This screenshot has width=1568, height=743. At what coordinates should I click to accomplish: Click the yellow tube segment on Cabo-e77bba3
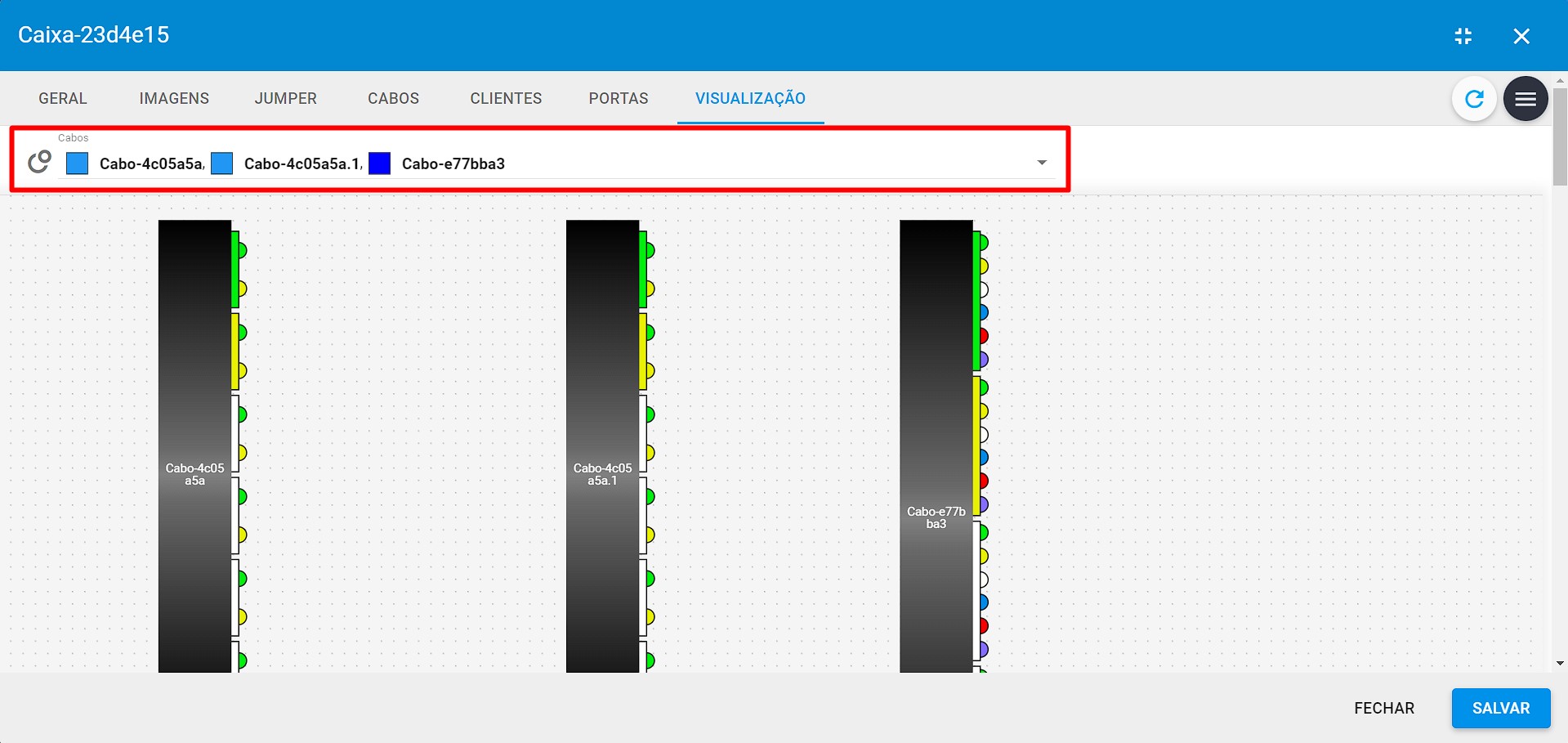click(x=977, y=446)
